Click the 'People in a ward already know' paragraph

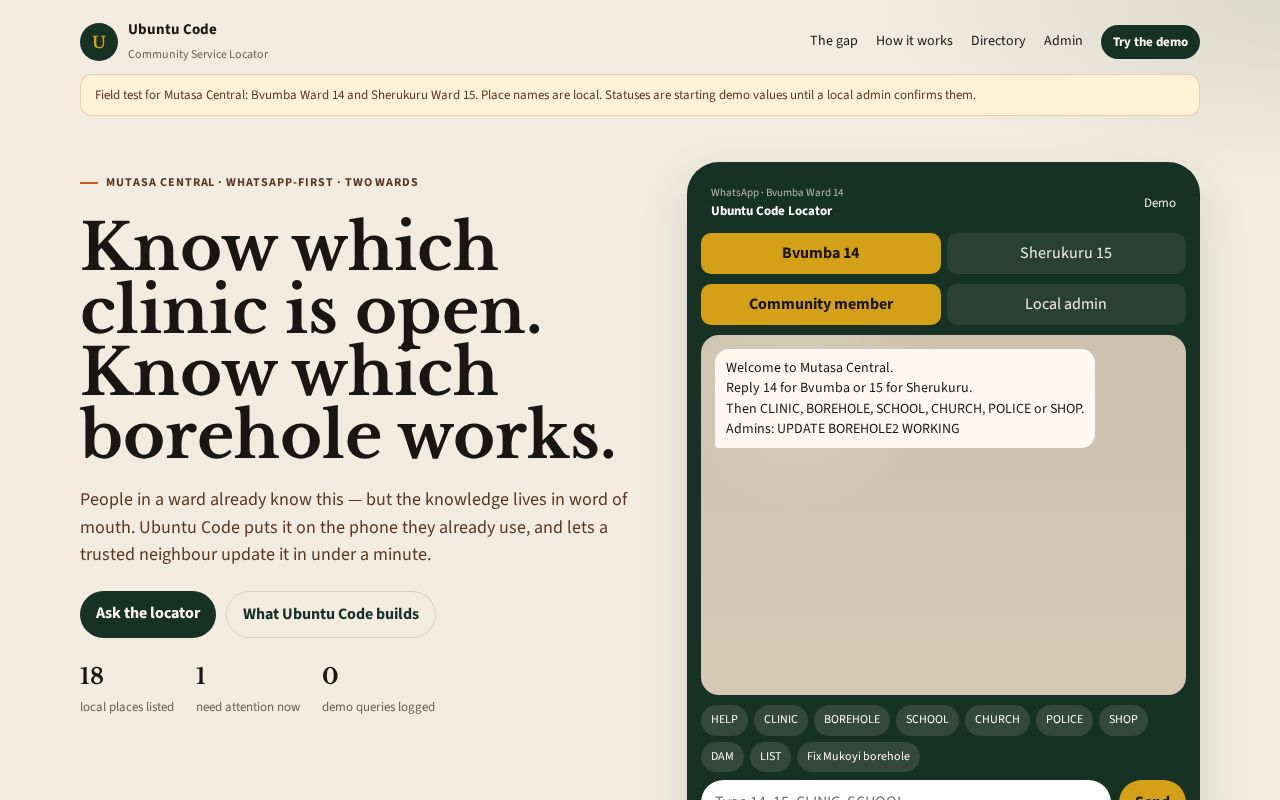[354, 527]
